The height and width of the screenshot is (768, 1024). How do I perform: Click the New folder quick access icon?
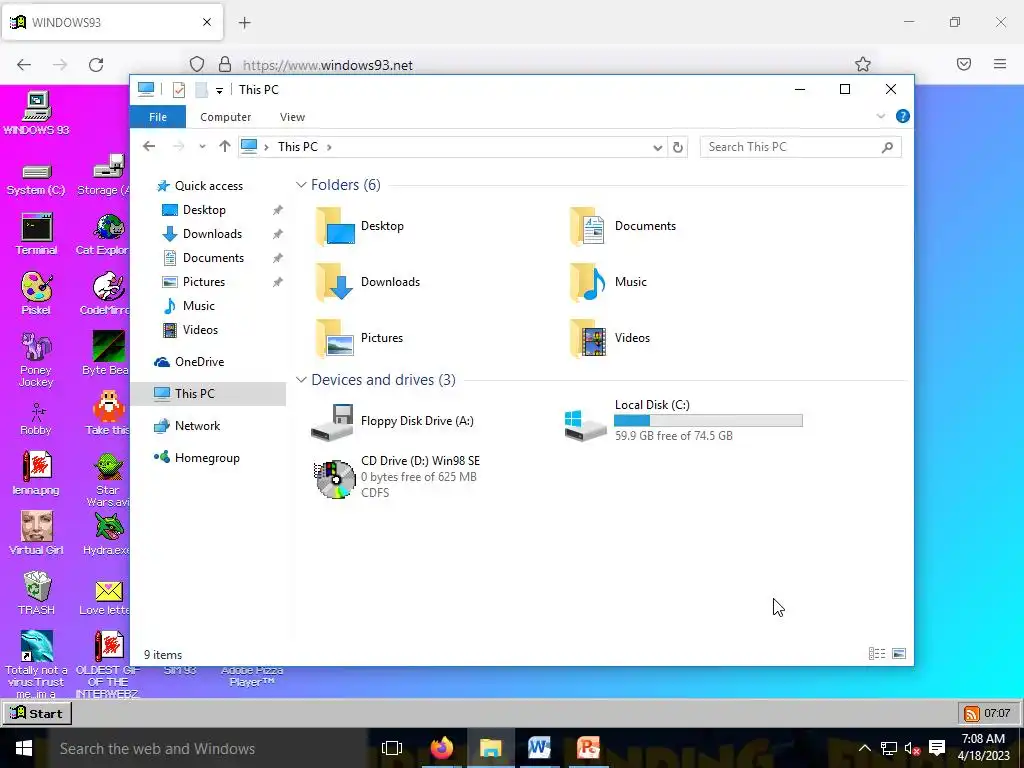point(202,90)
